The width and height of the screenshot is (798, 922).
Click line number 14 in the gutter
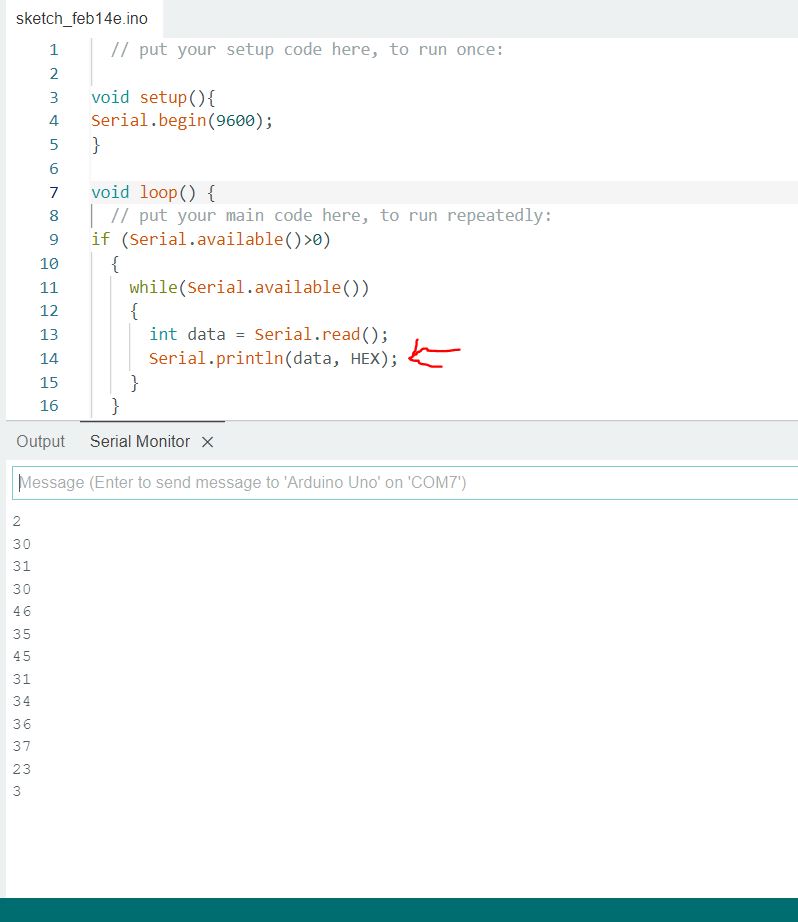(49, 358)
